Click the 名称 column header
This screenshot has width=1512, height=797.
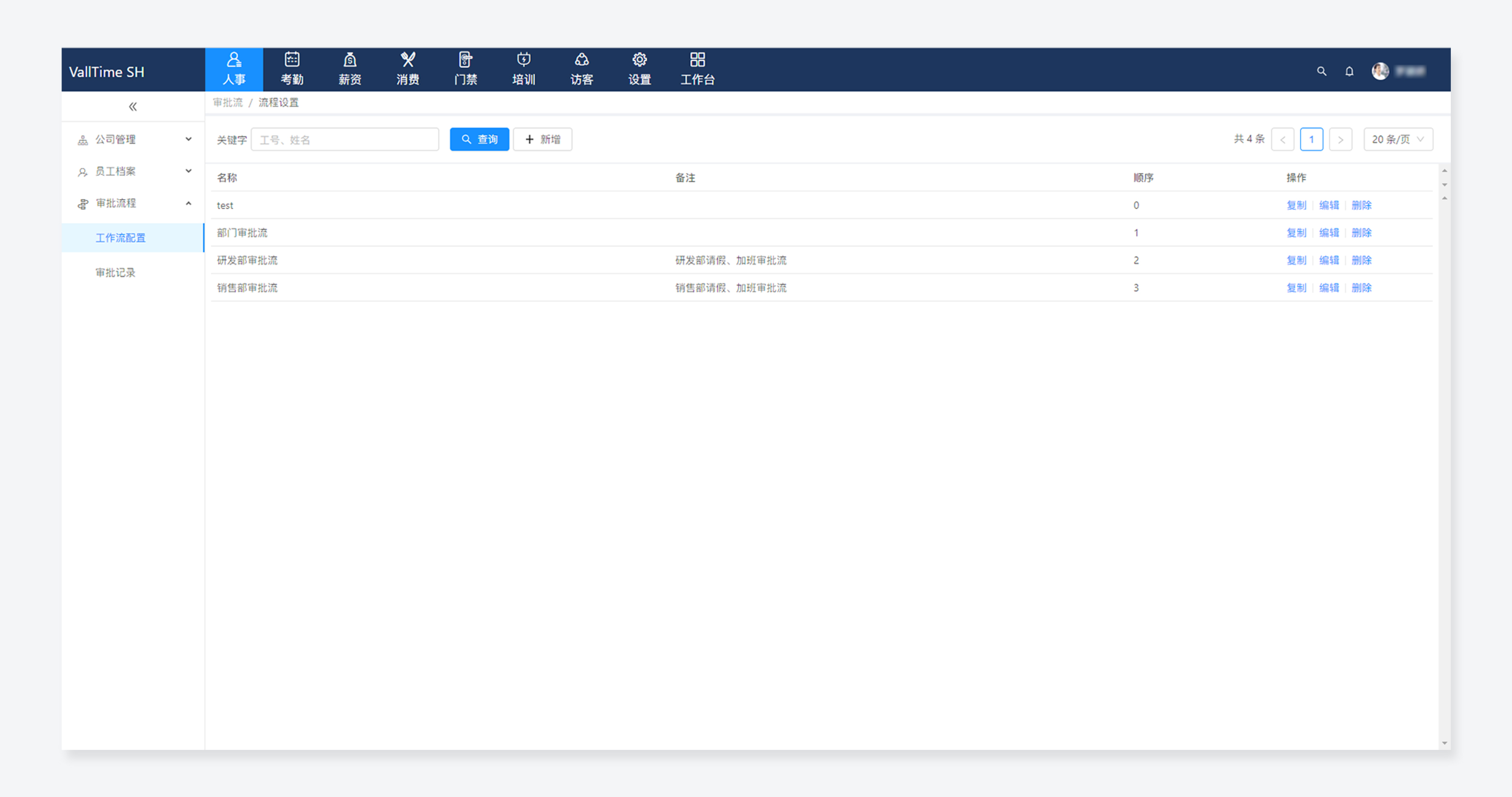coord(227,178)
